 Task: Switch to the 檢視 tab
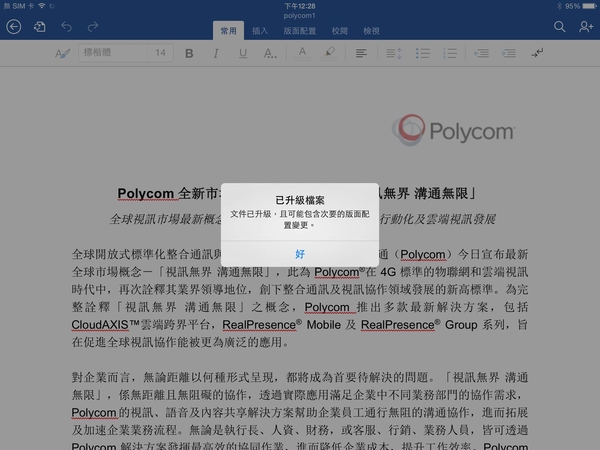click(x=371, y=31)
